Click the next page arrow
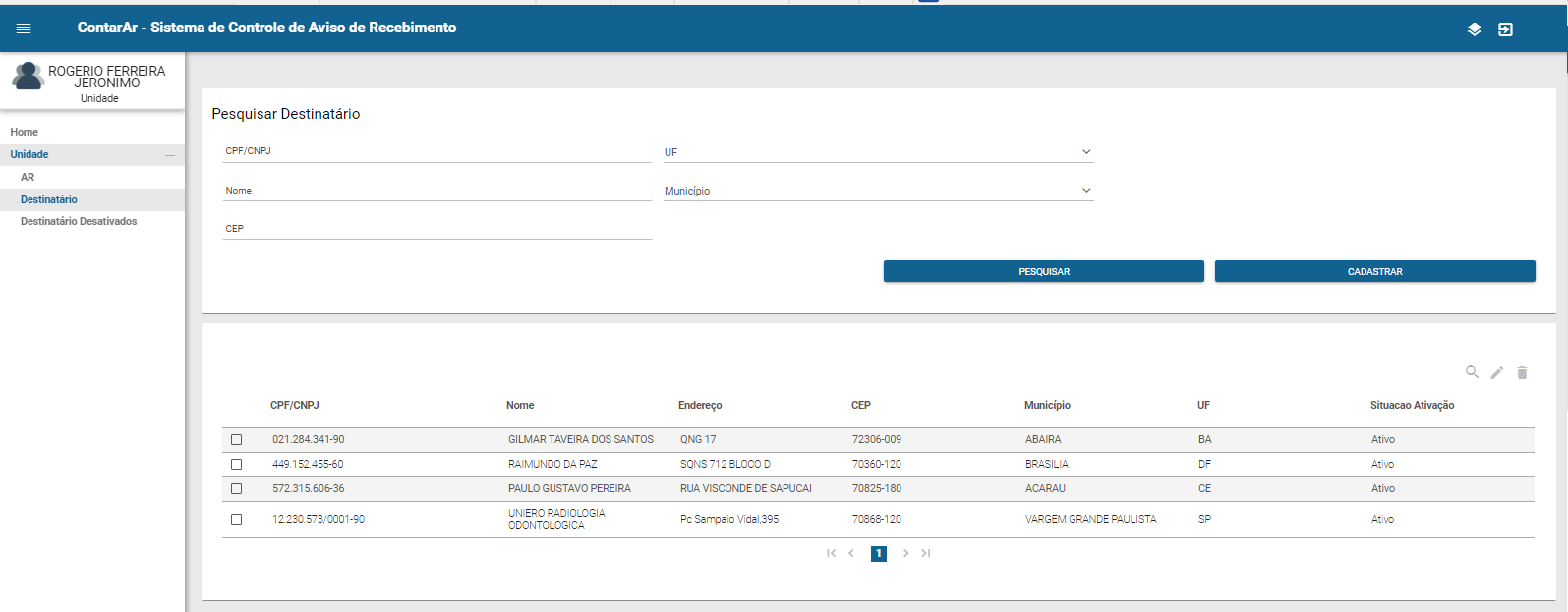The image size is (1568, 612). pyautogui.click(x=905, y=553)
